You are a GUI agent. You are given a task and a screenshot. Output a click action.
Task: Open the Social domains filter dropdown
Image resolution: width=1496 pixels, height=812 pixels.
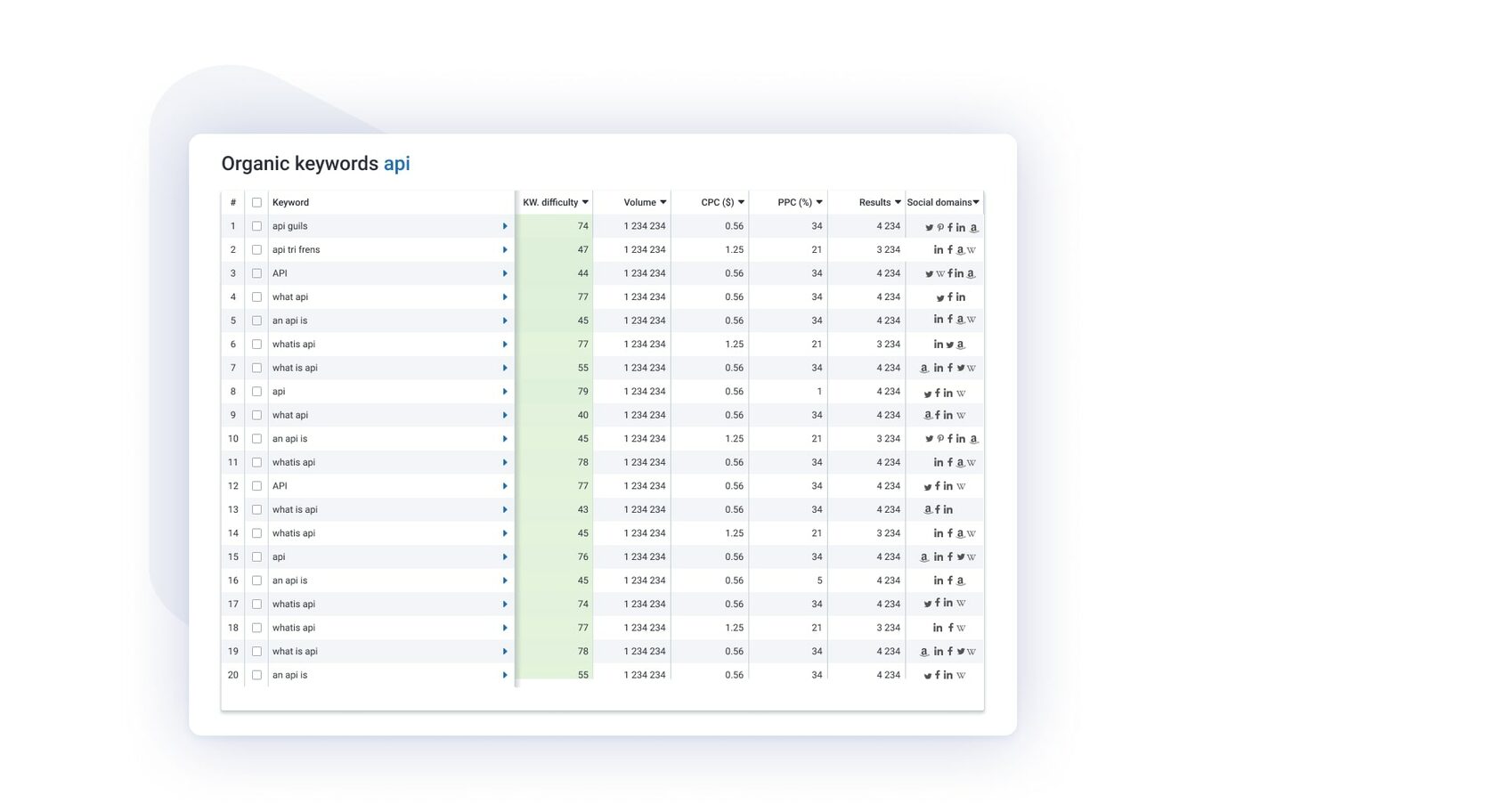pos(977,202)
